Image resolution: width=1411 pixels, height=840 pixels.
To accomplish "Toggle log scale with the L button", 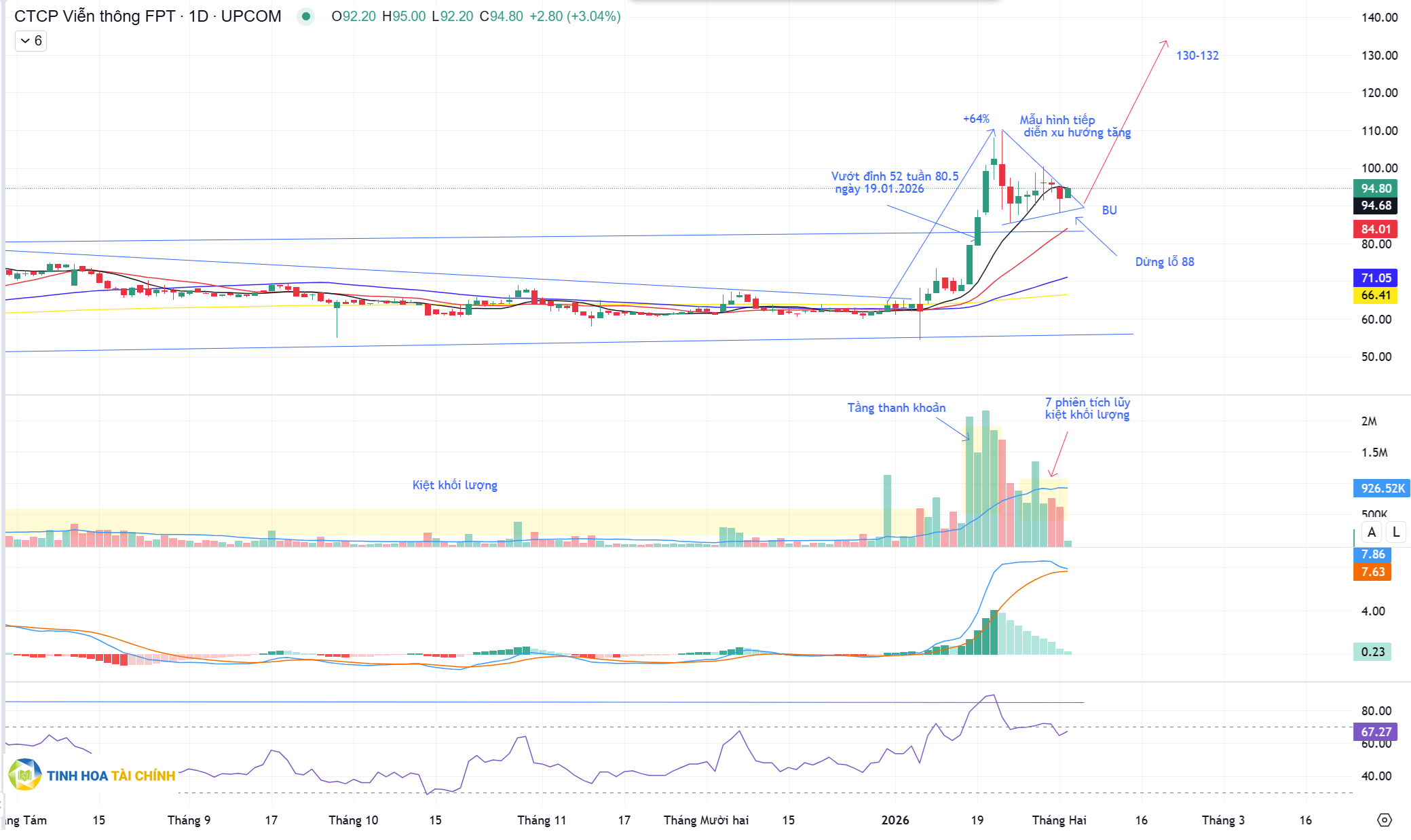I will point(1396,532).
